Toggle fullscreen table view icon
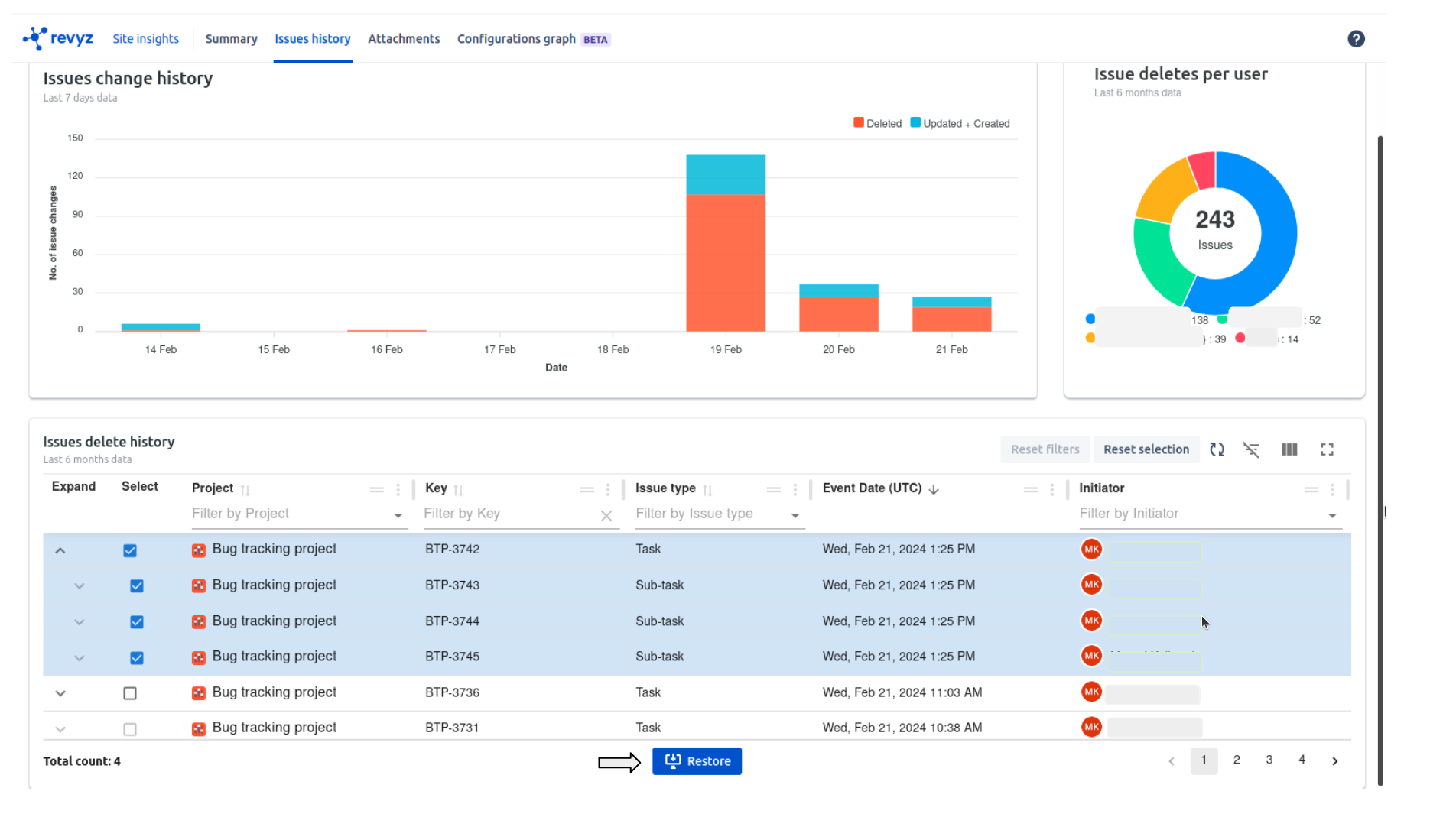 point(1327,449)
